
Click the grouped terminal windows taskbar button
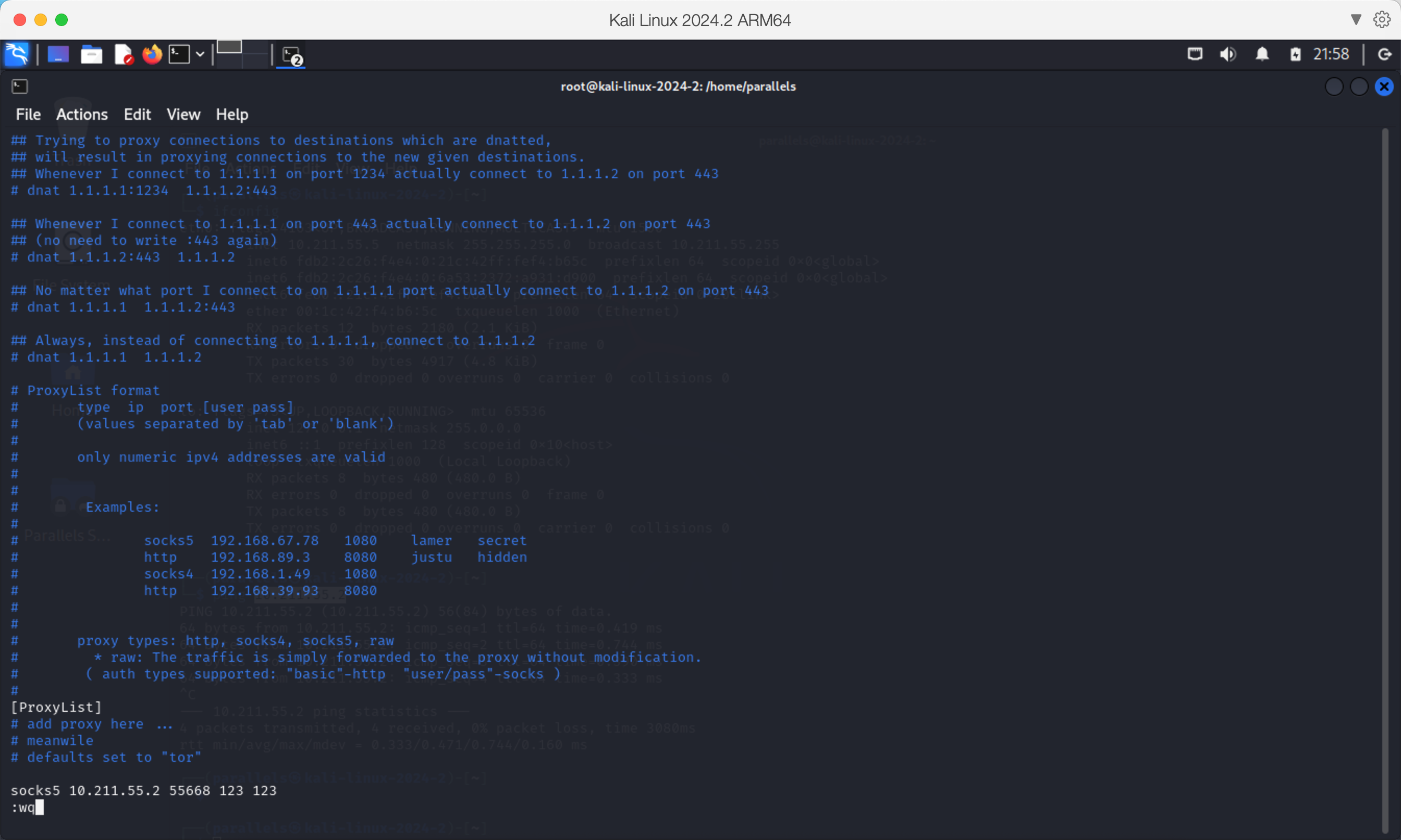point(292,55)
